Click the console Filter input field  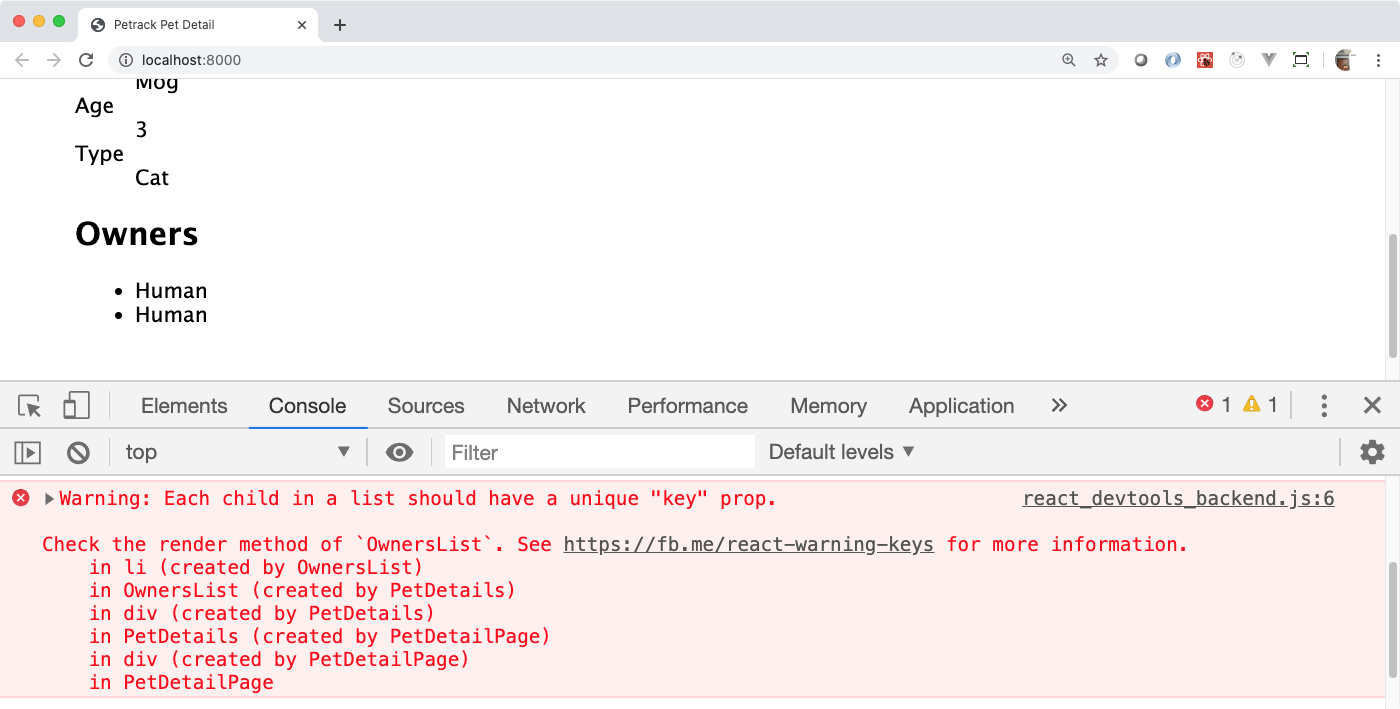(600, 453)
